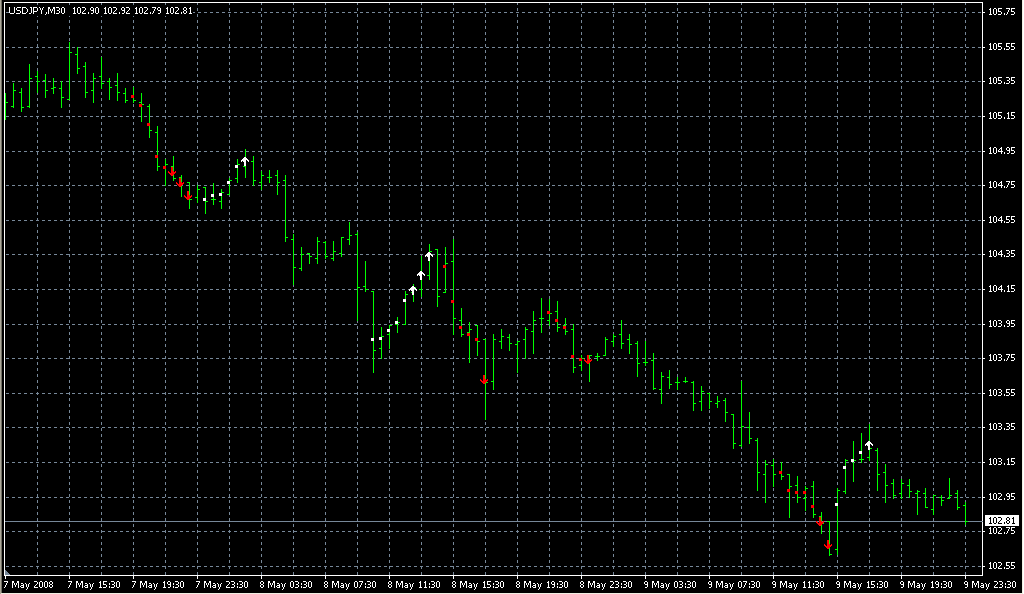
Task: Click the 8 May 23:30 time label
Action: 608,584
